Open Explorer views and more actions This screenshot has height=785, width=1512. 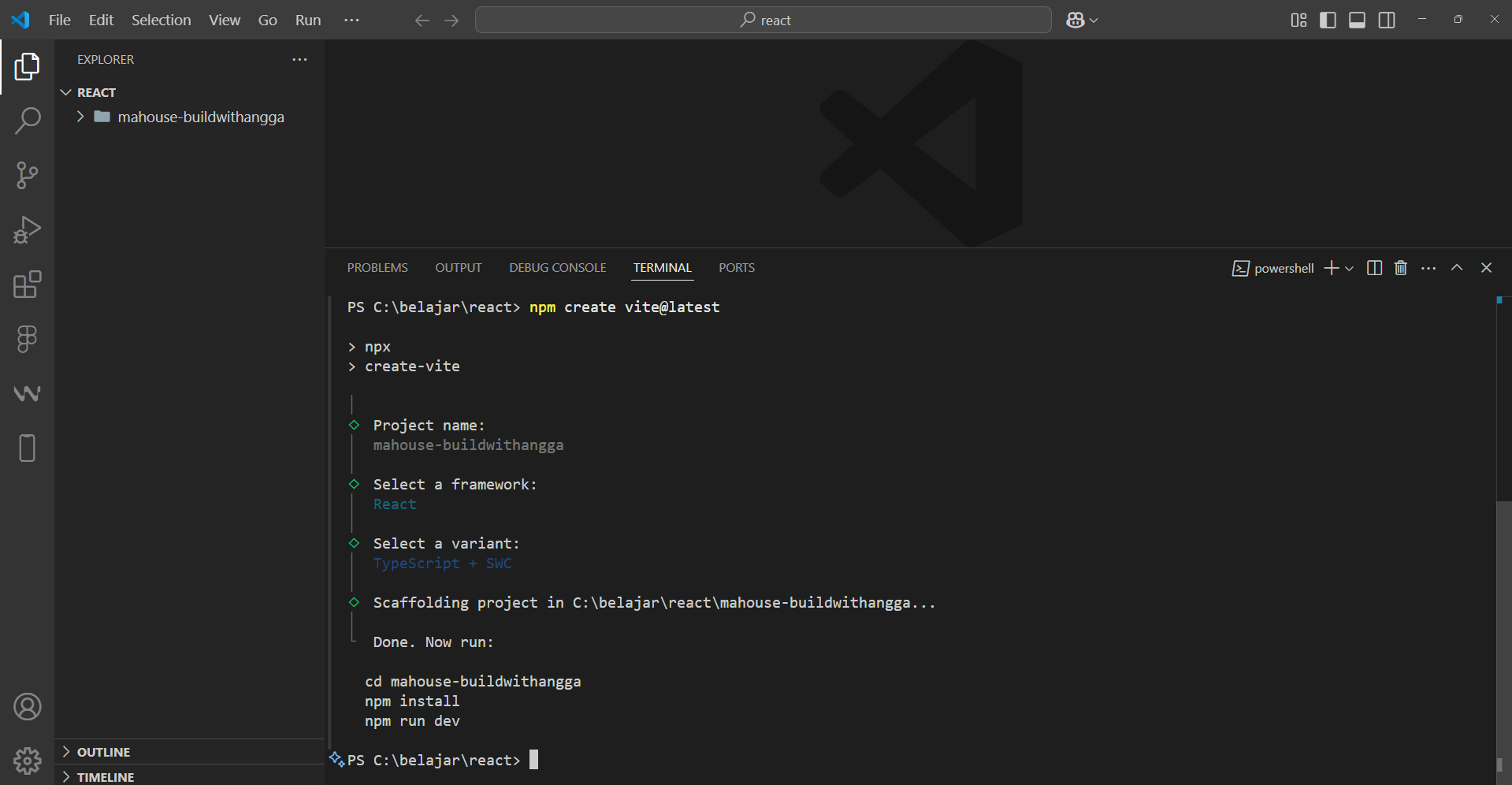(299, 60)
